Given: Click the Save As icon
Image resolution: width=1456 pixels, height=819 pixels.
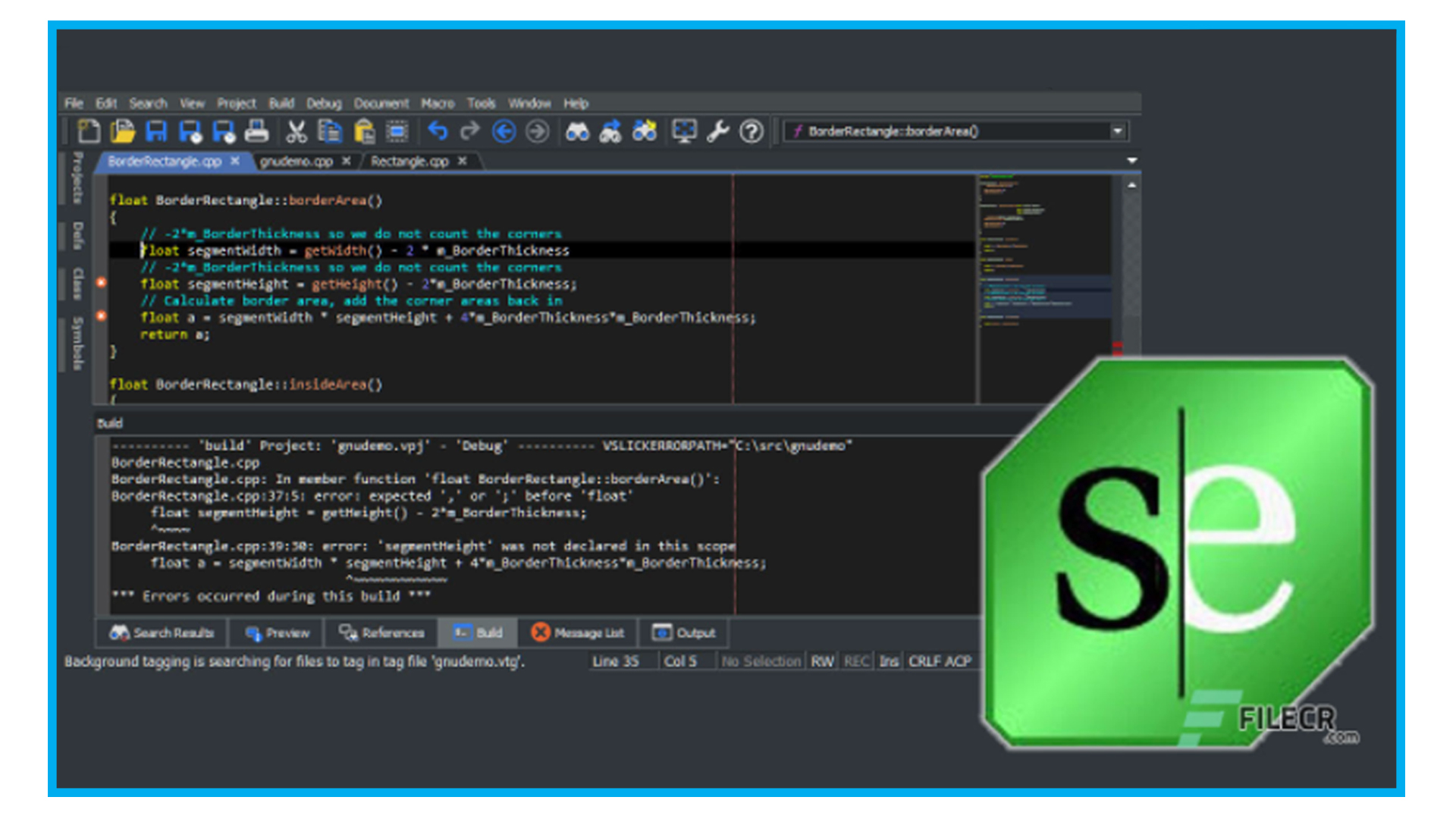Looking at the screenshot, I should (x=190, y=132).
